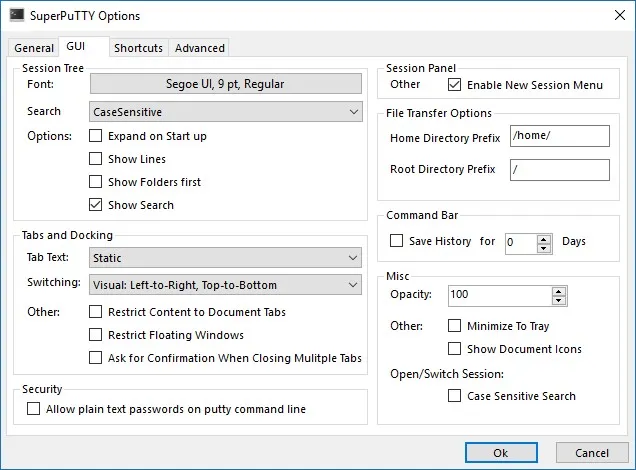This screenshot has width=636, height=470.
Task: Increase Opacity with the up spinner arrow
Action: click(x=559, y=292)
